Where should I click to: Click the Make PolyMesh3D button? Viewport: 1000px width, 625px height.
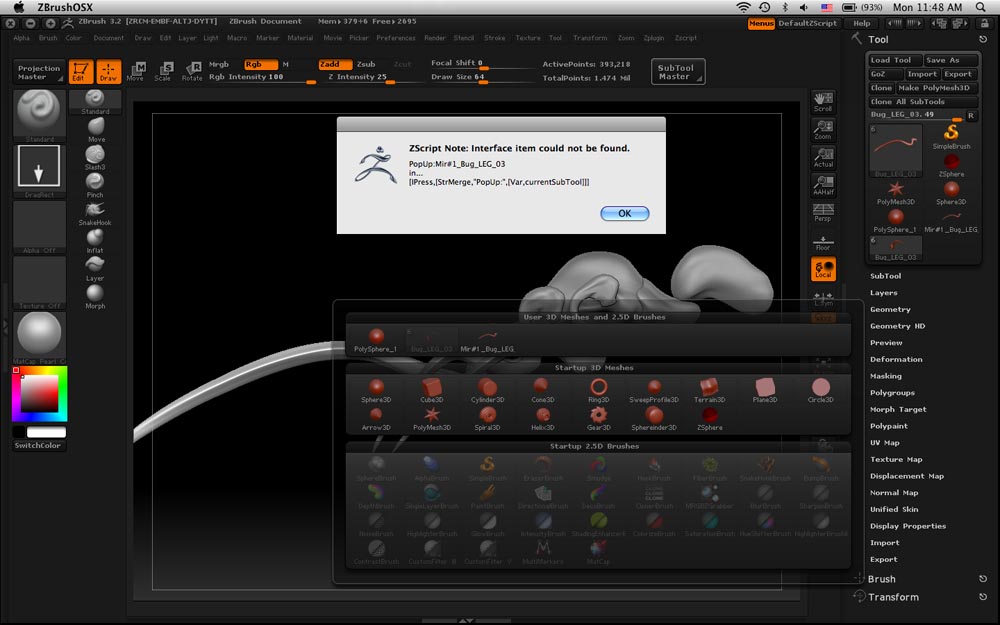937,88
